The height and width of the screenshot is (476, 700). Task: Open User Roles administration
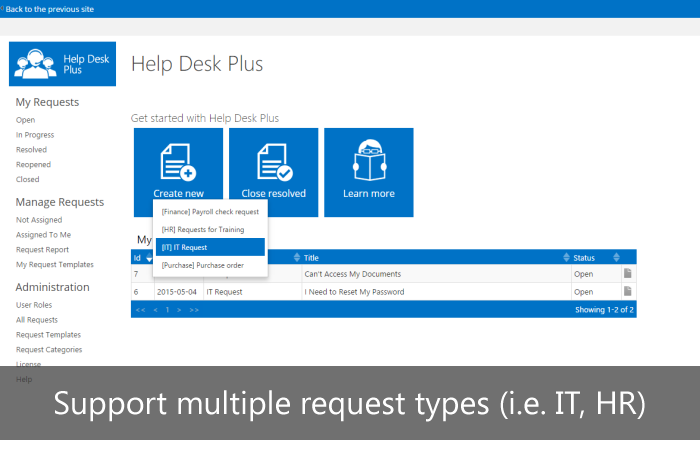point(34,305)
